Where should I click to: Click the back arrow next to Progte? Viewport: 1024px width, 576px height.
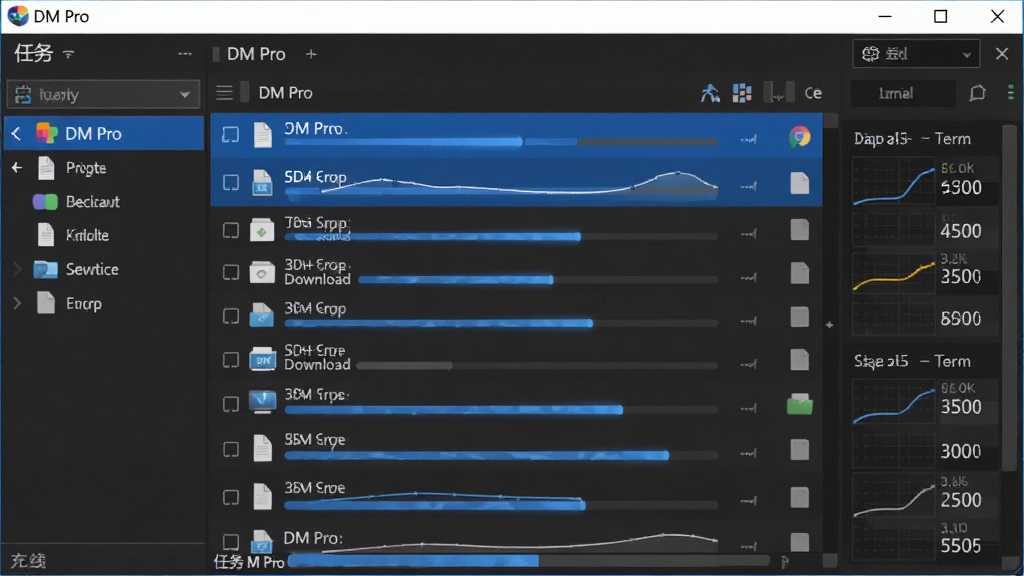[x=17, y=168]
